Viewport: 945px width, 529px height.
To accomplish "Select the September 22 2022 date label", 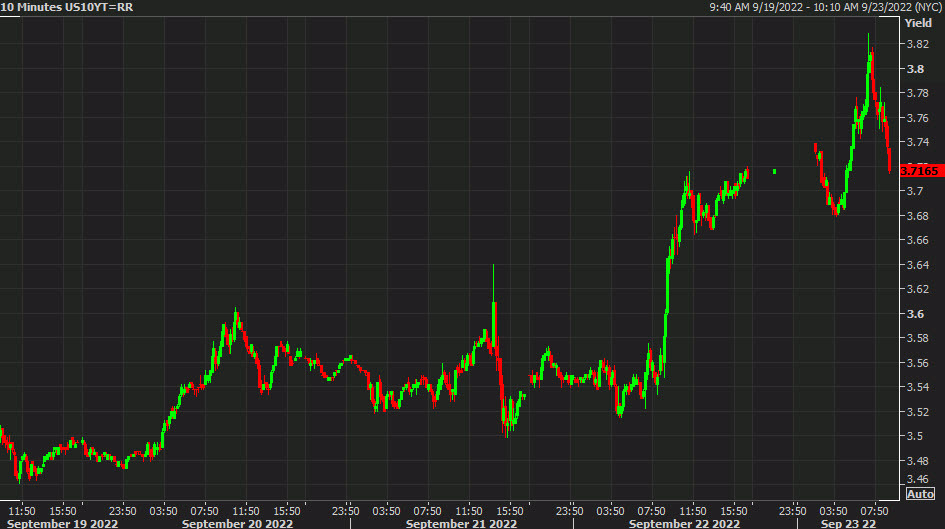I will [x=684, y=522].
